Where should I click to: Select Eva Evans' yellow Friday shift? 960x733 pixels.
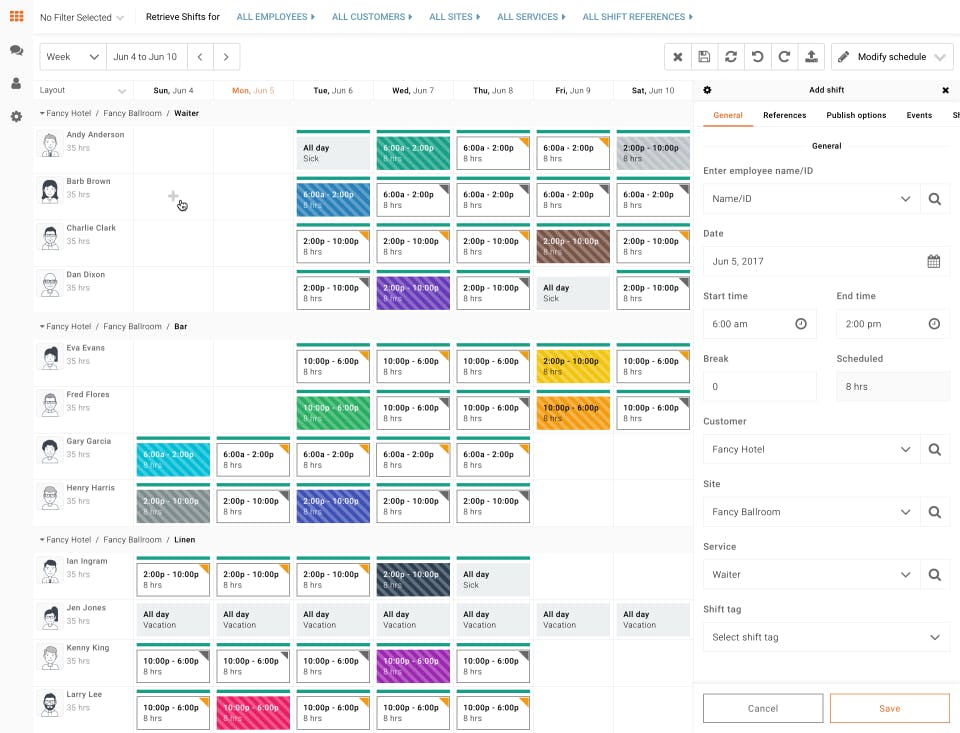(573, 364)
